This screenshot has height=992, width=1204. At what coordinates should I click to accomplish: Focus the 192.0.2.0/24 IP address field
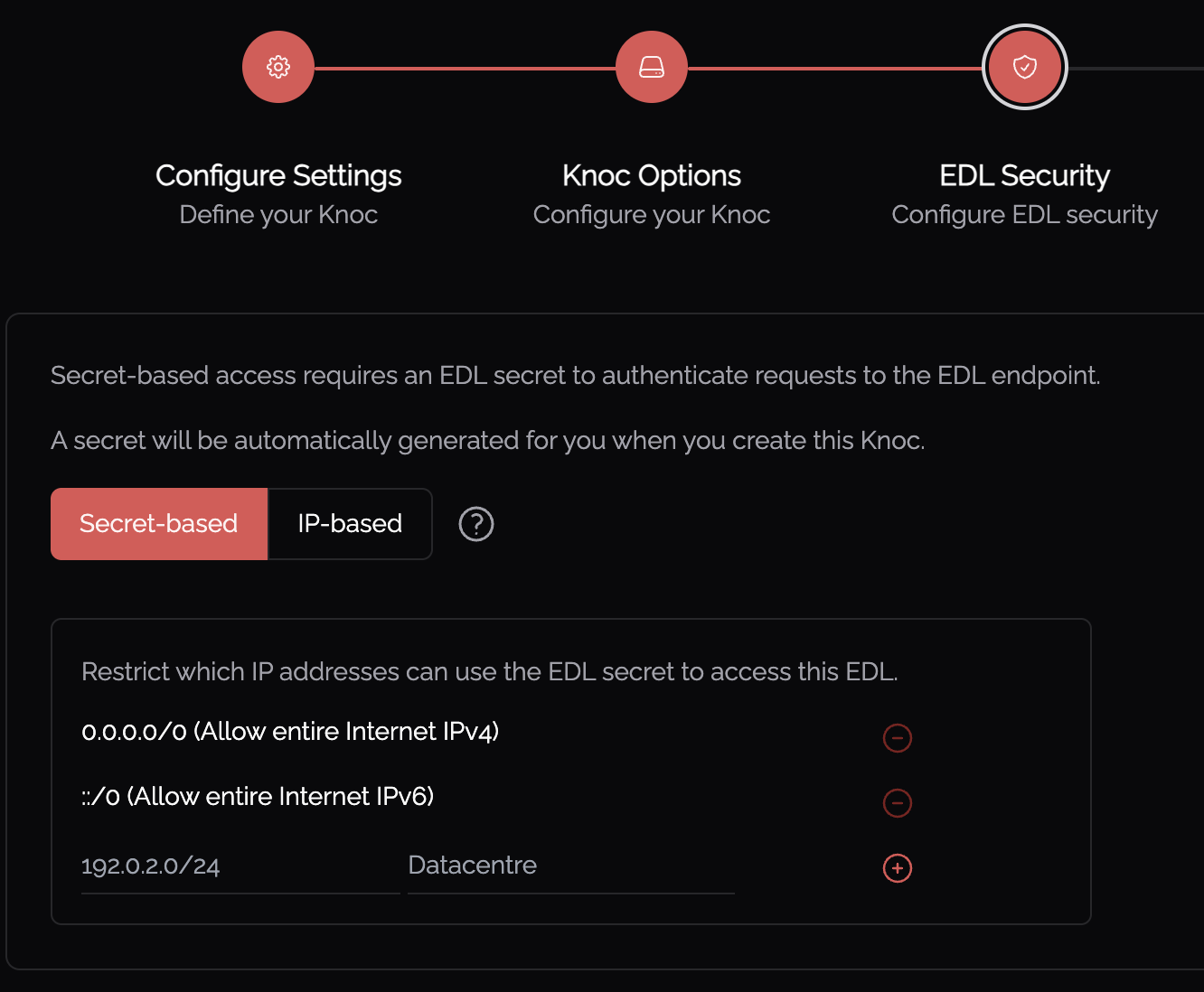(240, 866)
